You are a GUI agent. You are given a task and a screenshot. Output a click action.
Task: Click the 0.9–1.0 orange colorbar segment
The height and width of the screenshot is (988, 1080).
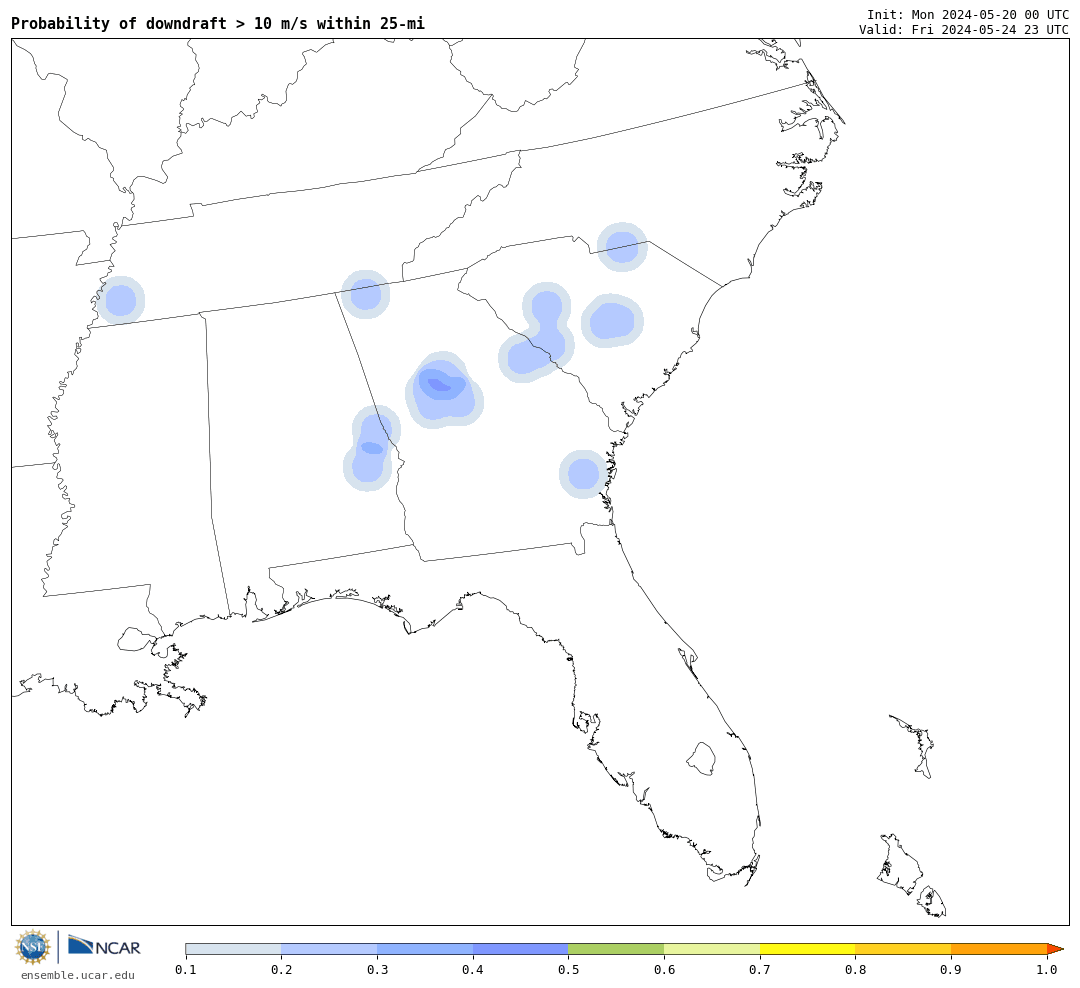pos(999,949)
